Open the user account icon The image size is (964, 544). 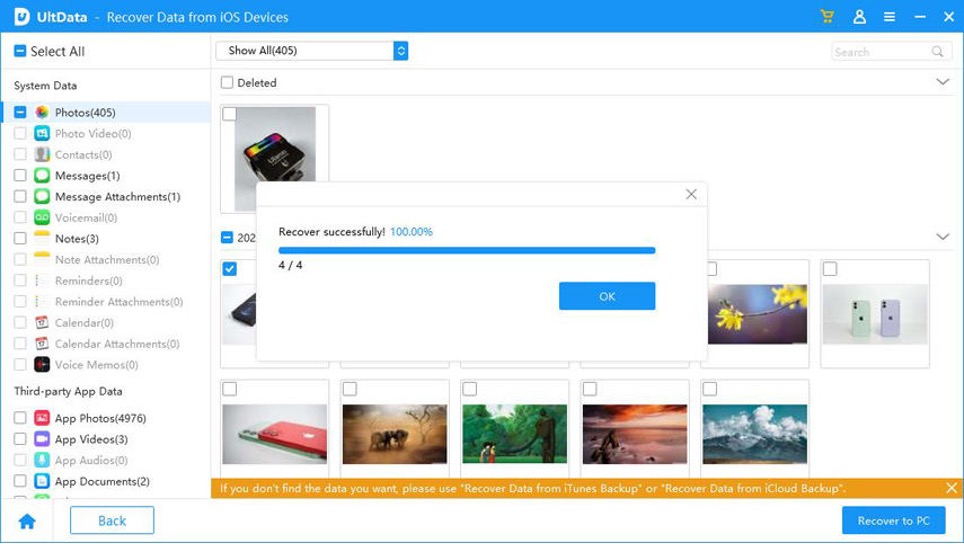tap(859, 17)
